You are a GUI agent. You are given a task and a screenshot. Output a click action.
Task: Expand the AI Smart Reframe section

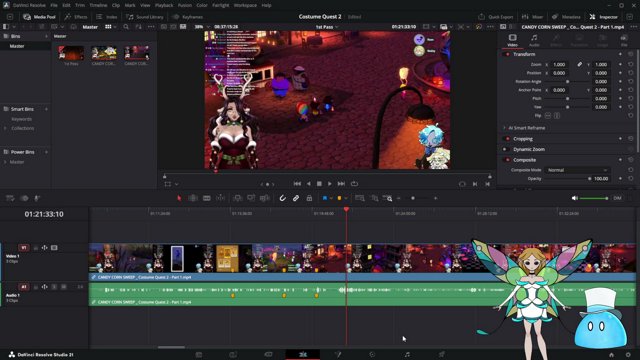(x=504, y=128)
